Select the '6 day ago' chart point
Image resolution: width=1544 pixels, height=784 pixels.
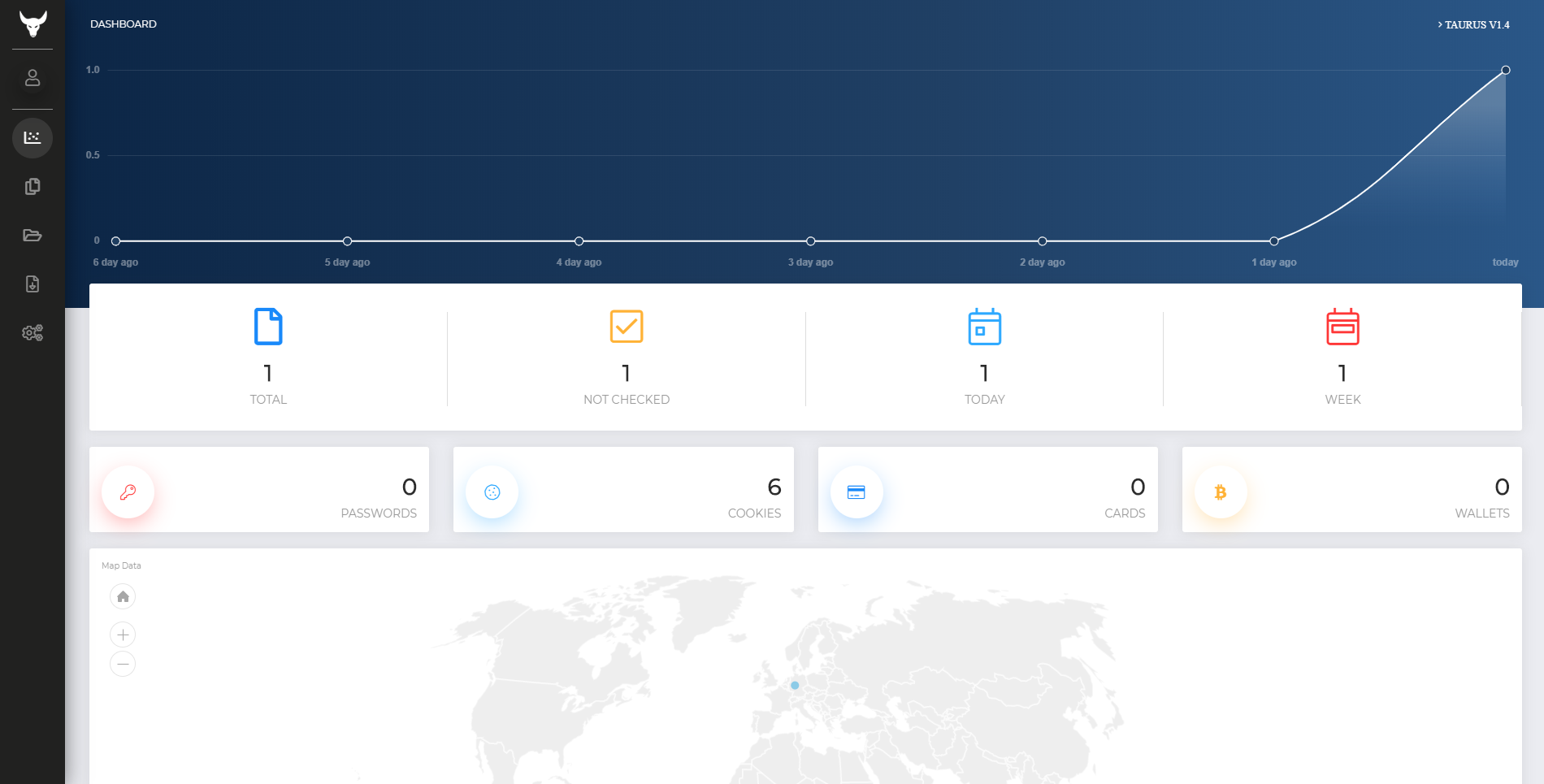[x=116, y=241]
